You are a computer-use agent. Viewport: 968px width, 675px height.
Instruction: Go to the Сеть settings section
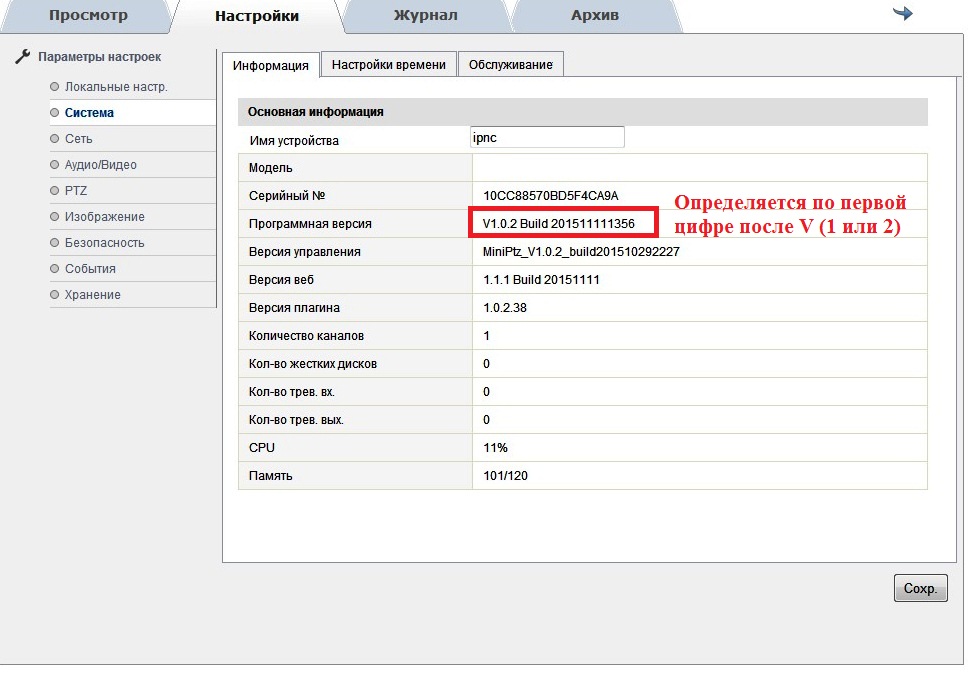coord(78,139)
